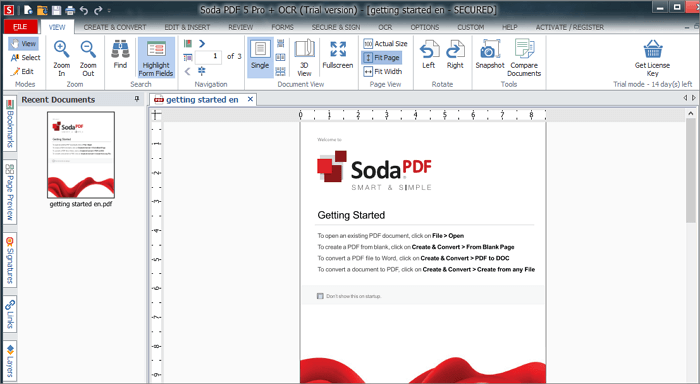This screenshot has width=700, height=384.
Task: Click the print quick access icon
Action: [x=70, y=10]
